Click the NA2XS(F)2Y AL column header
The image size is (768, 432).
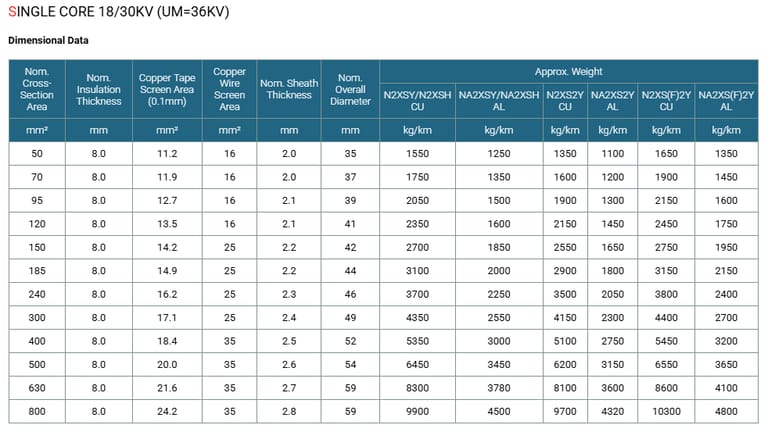pos(726,100)
